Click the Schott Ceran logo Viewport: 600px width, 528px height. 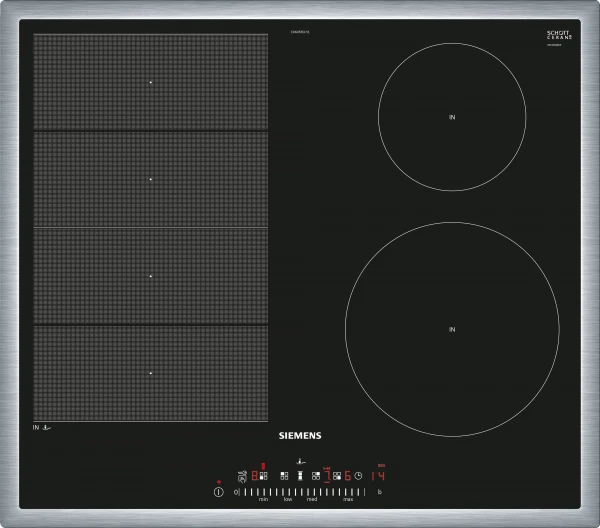(x=559, y=36)
